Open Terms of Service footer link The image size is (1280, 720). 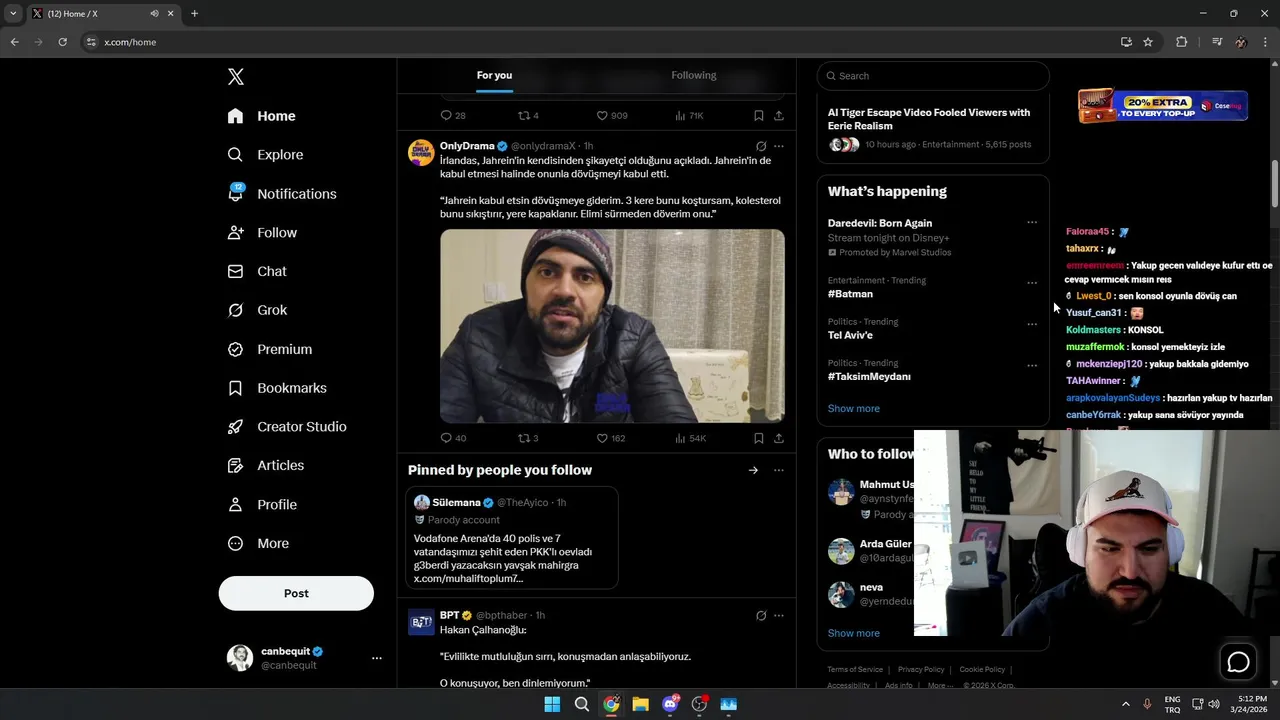[855, 669]
